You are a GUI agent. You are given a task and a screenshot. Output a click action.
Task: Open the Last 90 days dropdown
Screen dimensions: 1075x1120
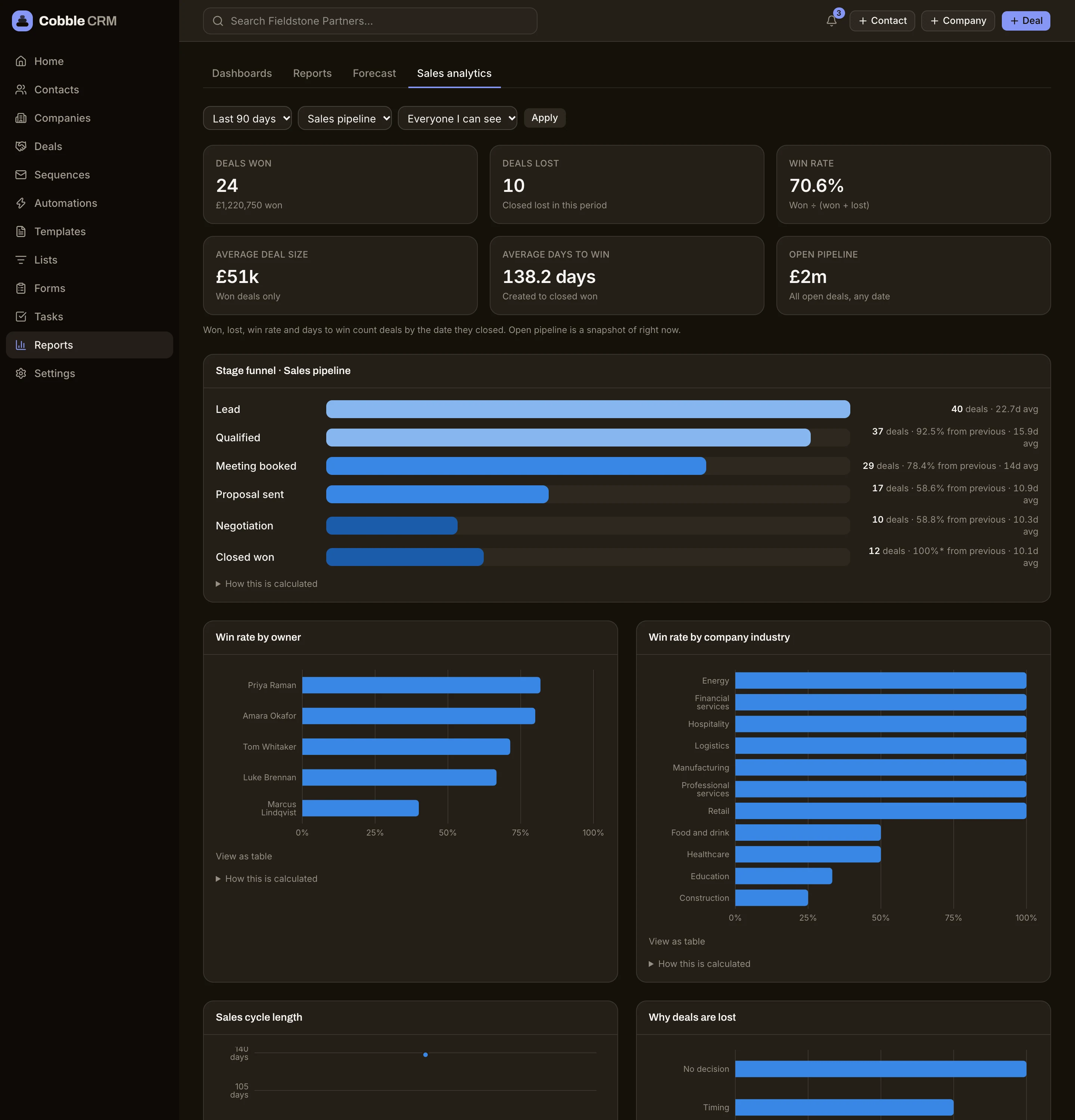click(x=247, y=118)
